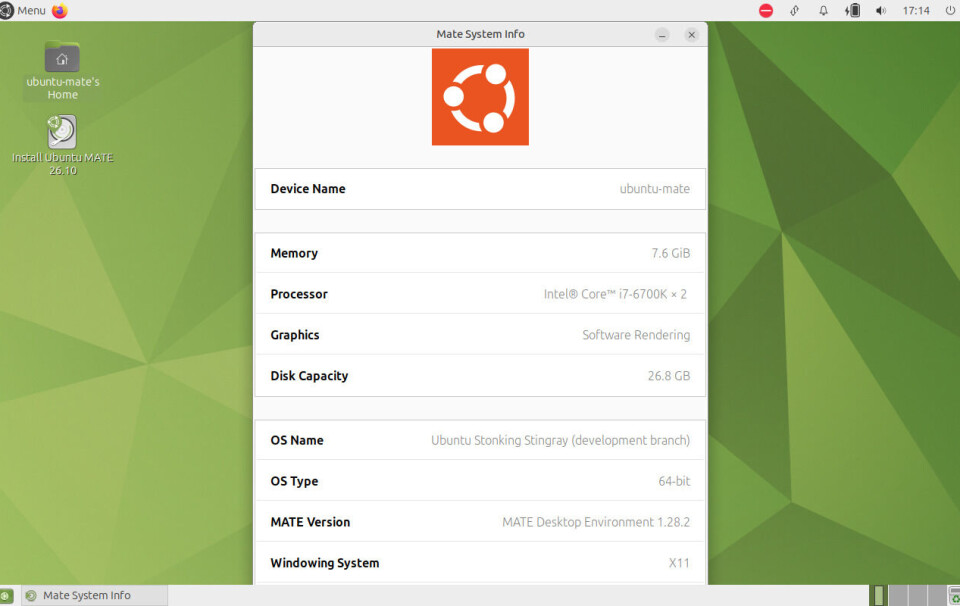Close the Mate System Info window
The height and width of the screenshot is (606, 960).
(691, 35)
